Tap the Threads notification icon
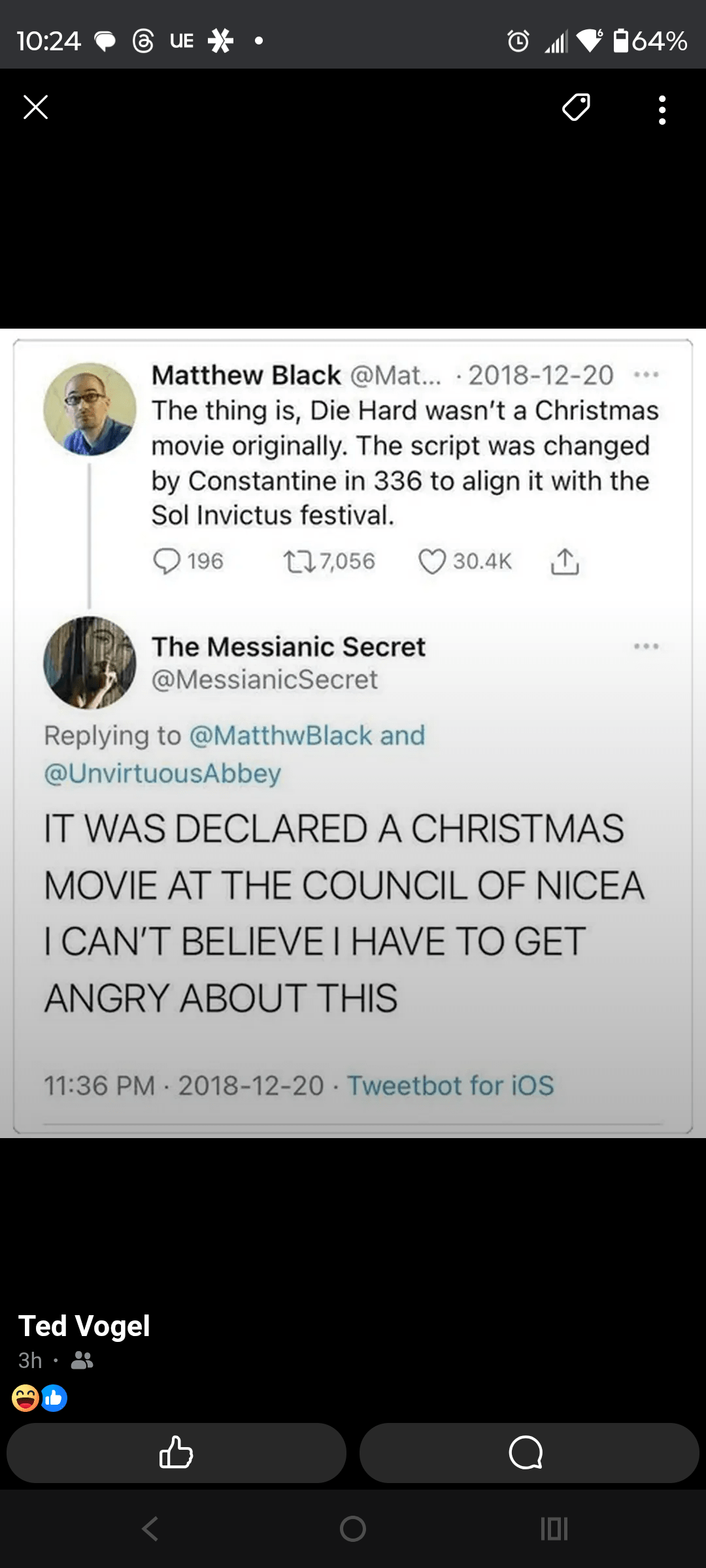 point(143,41)
